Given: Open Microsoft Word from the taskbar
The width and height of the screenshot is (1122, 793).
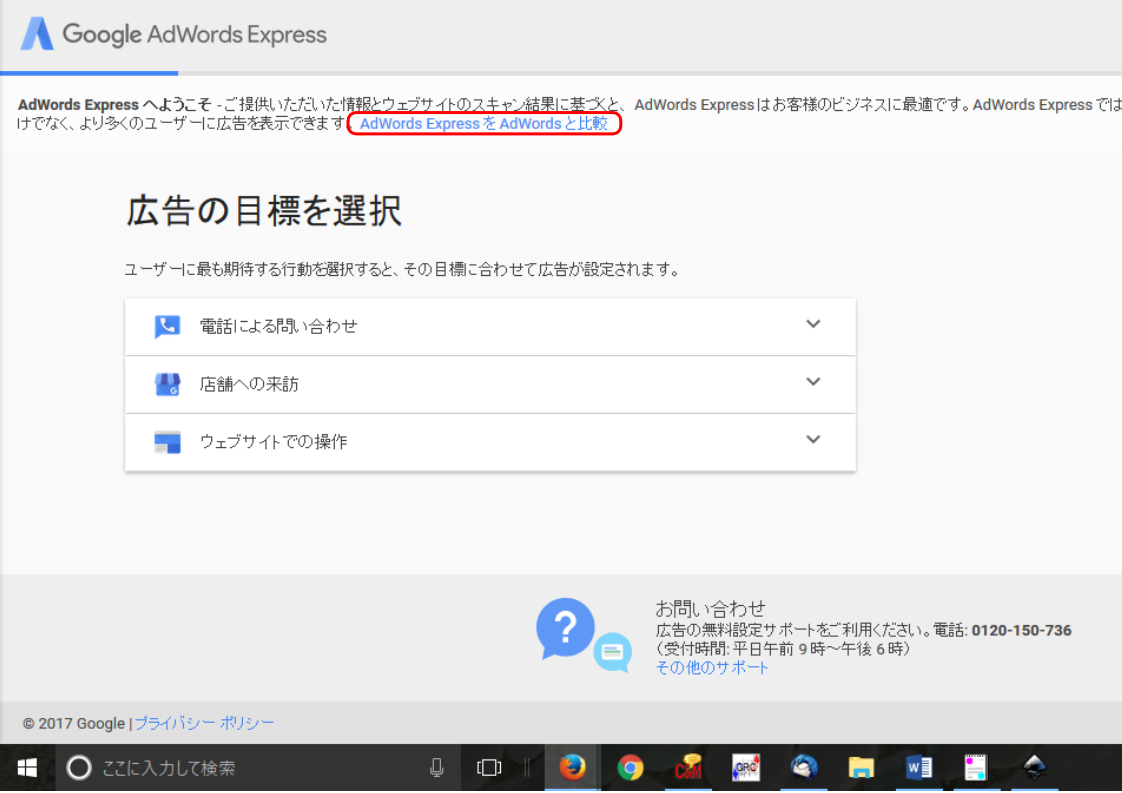Looking at the screenshot, I should click(919, 768).
